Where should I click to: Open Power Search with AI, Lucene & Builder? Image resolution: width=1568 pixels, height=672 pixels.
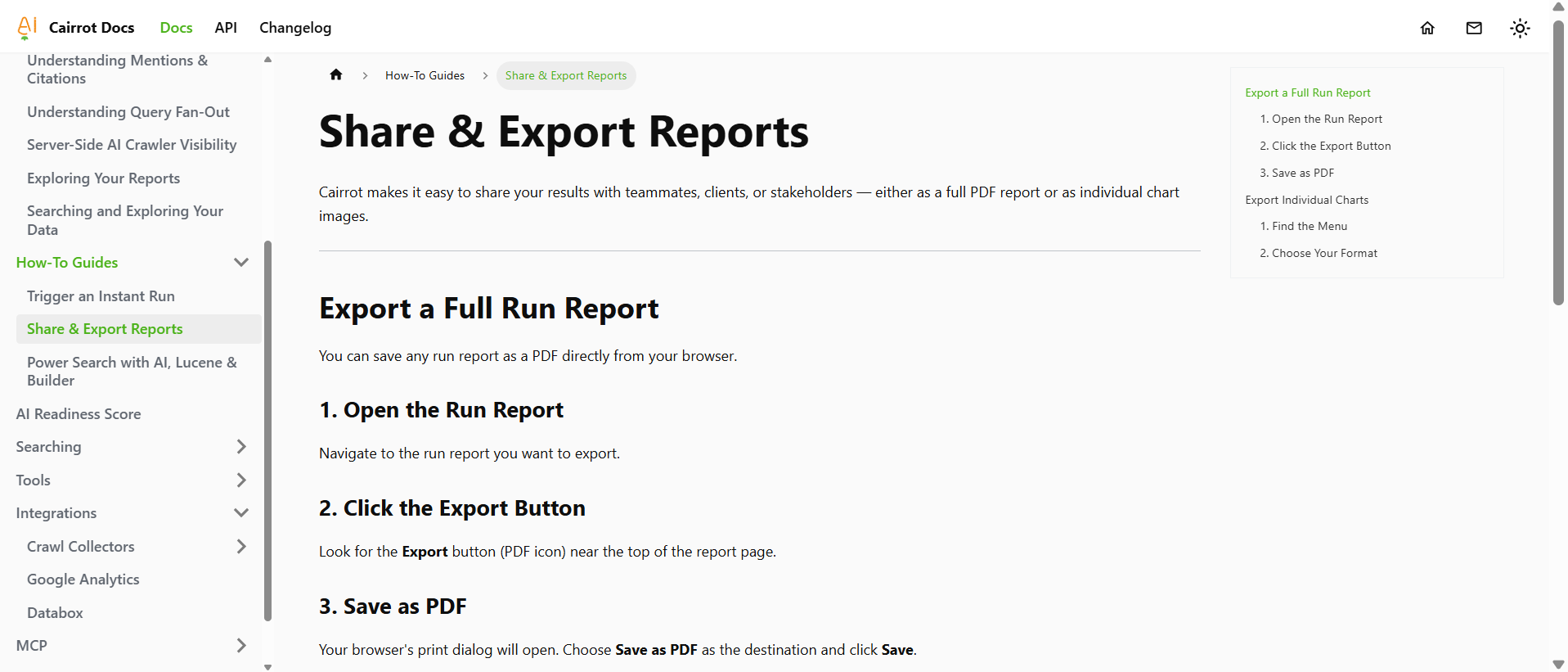coord(132,372)
